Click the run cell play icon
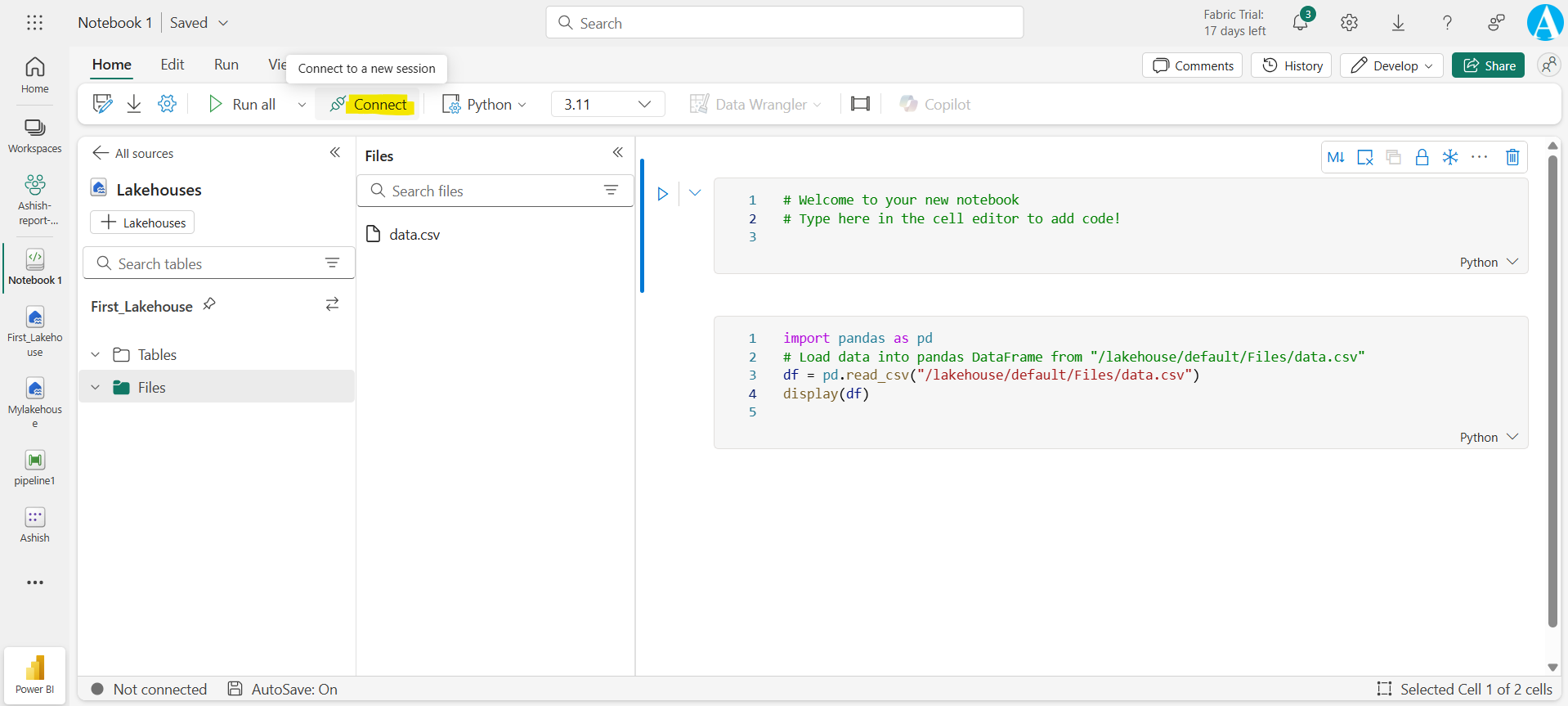The width and height of the screenshot is (1568, 706). tap(662, 194)
